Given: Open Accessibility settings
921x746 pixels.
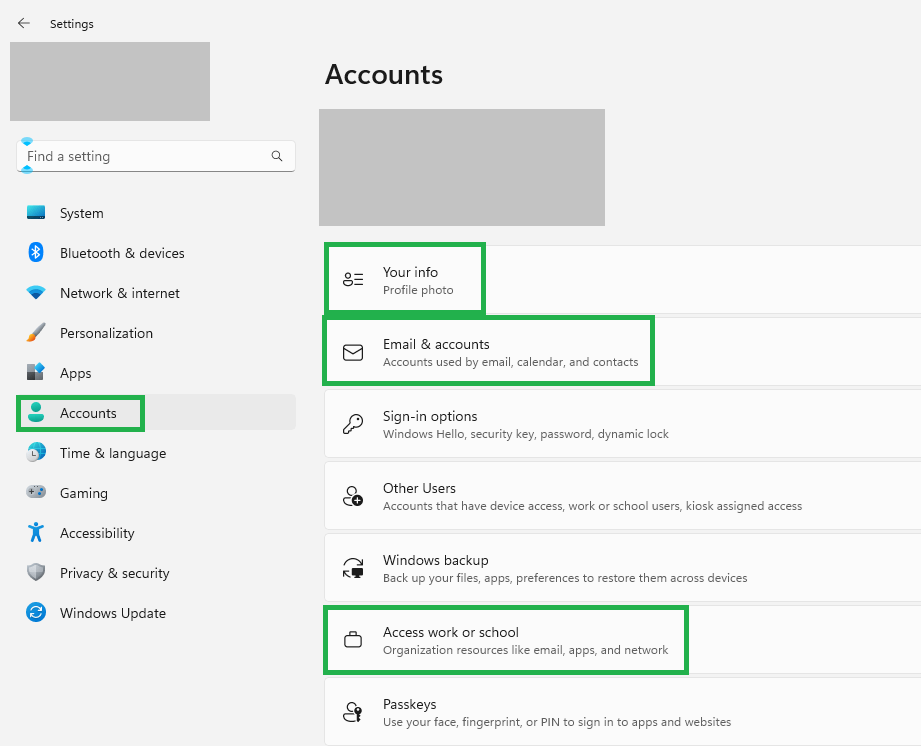Looking at the screenshot, I should coord(156,532).
